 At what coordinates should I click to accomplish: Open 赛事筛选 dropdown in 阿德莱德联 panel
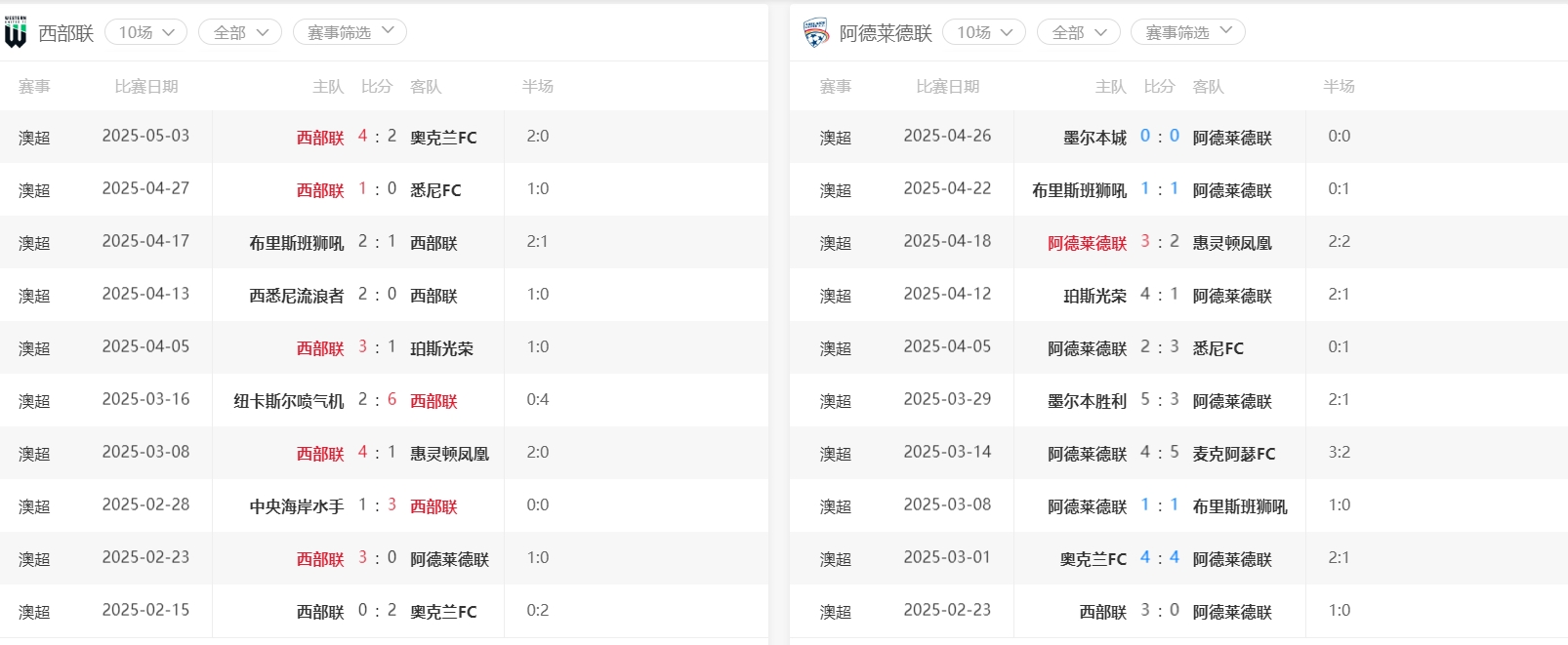(1187, 32)
